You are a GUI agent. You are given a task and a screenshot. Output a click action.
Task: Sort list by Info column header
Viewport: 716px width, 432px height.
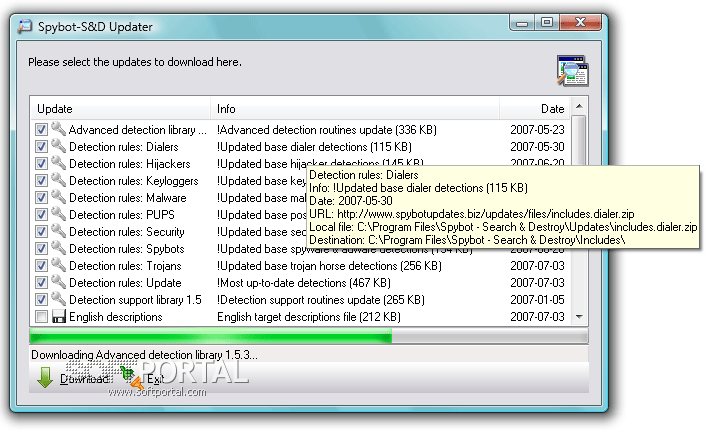(355, 109)
